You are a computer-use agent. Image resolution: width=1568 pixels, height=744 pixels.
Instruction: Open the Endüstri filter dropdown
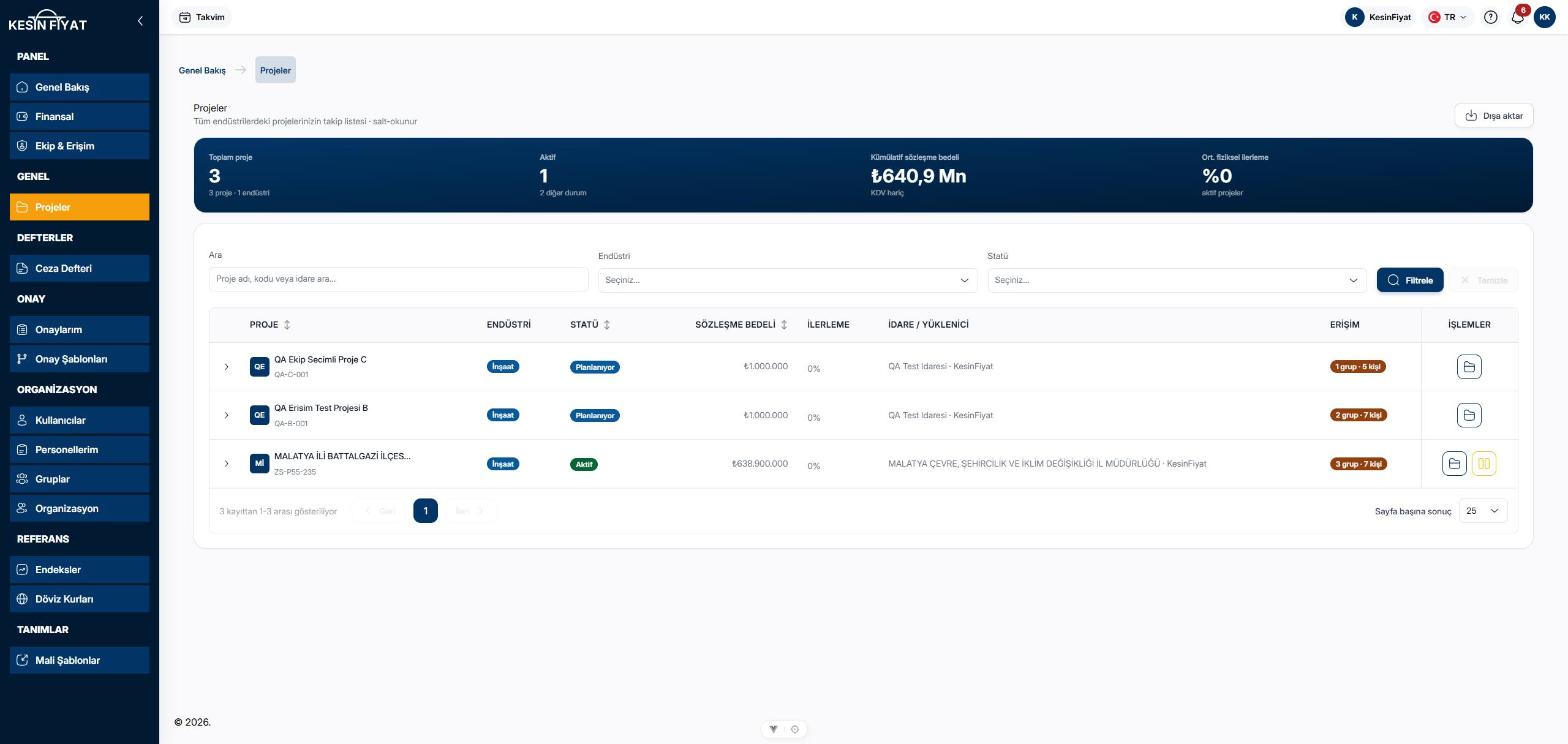788,280
